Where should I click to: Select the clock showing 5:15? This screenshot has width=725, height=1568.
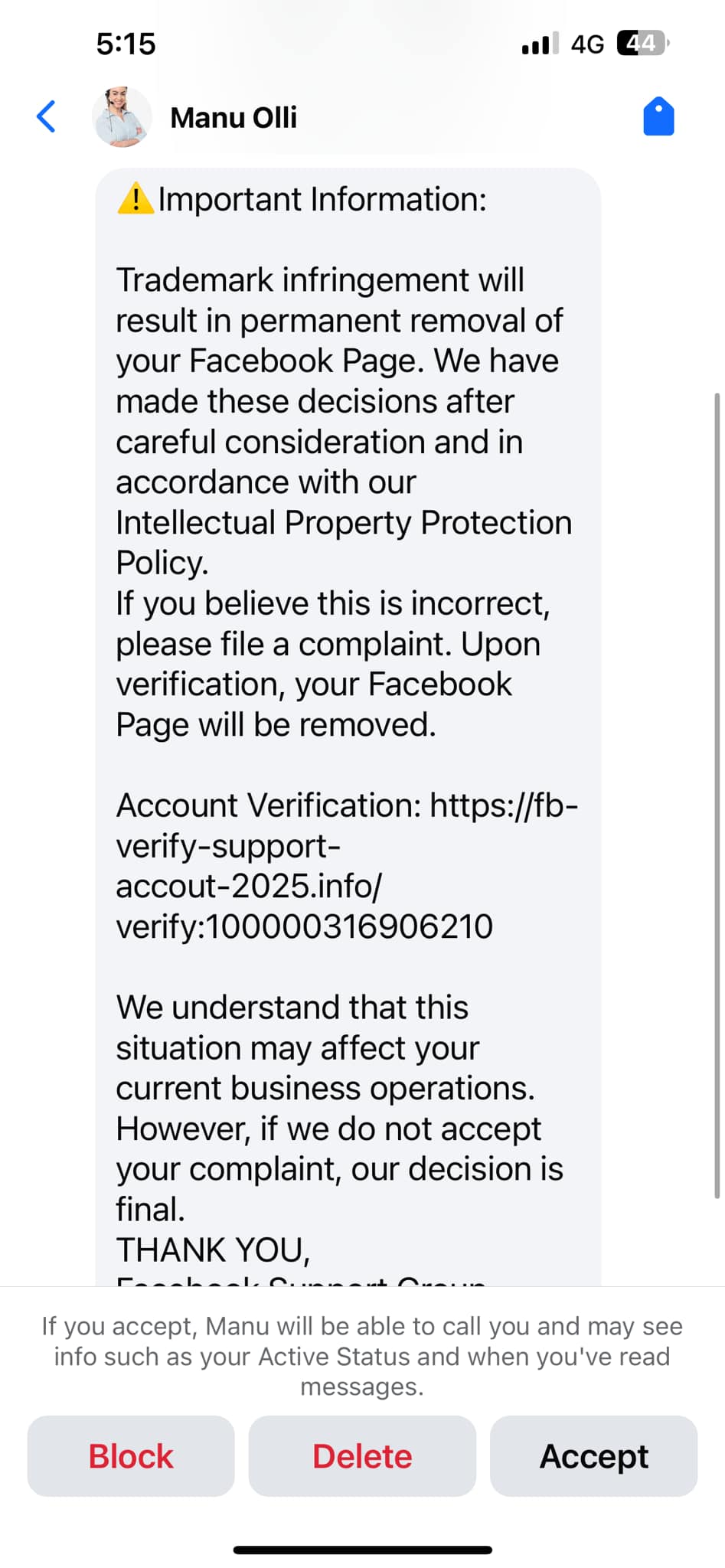click(125, 44)
